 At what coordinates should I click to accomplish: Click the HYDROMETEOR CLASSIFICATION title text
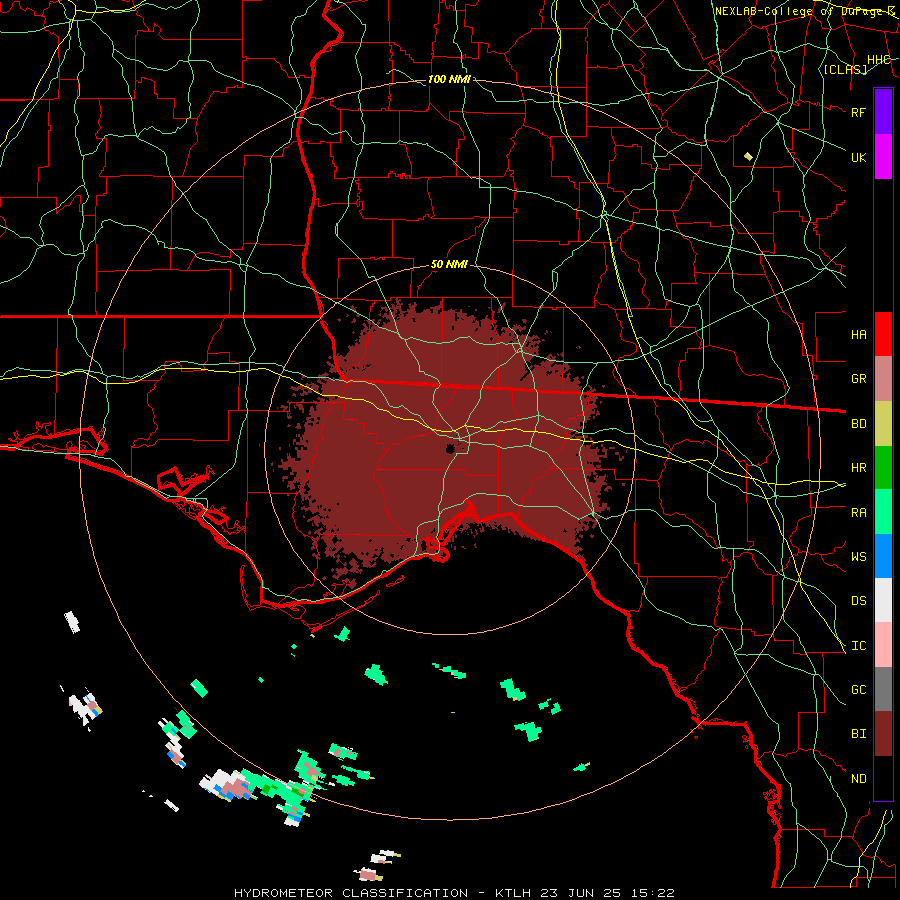point(351,893)
